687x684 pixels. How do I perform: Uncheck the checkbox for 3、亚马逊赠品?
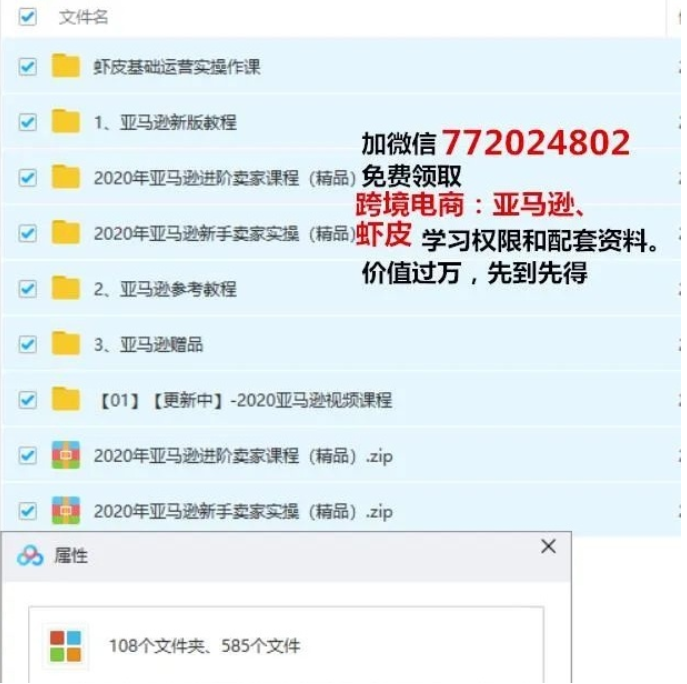click(27, 344)
